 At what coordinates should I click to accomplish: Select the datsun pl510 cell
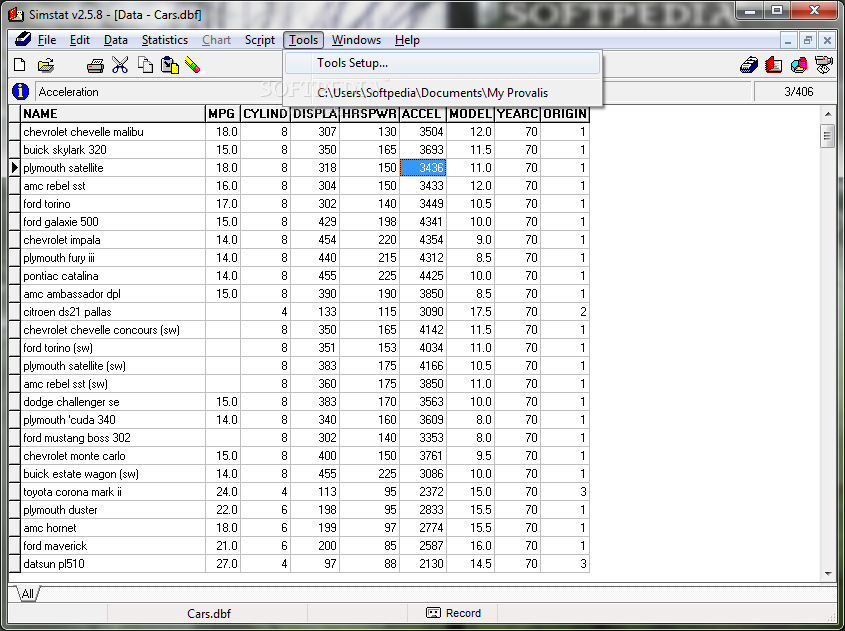(x=113, y=564)
